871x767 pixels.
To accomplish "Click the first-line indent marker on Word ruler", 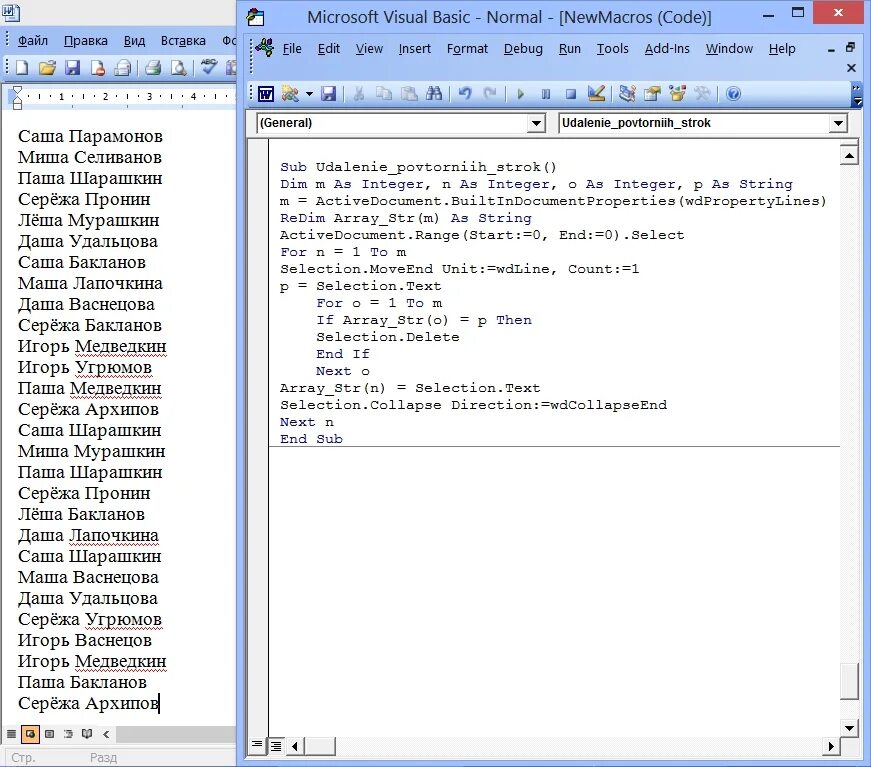I will 17,92.
